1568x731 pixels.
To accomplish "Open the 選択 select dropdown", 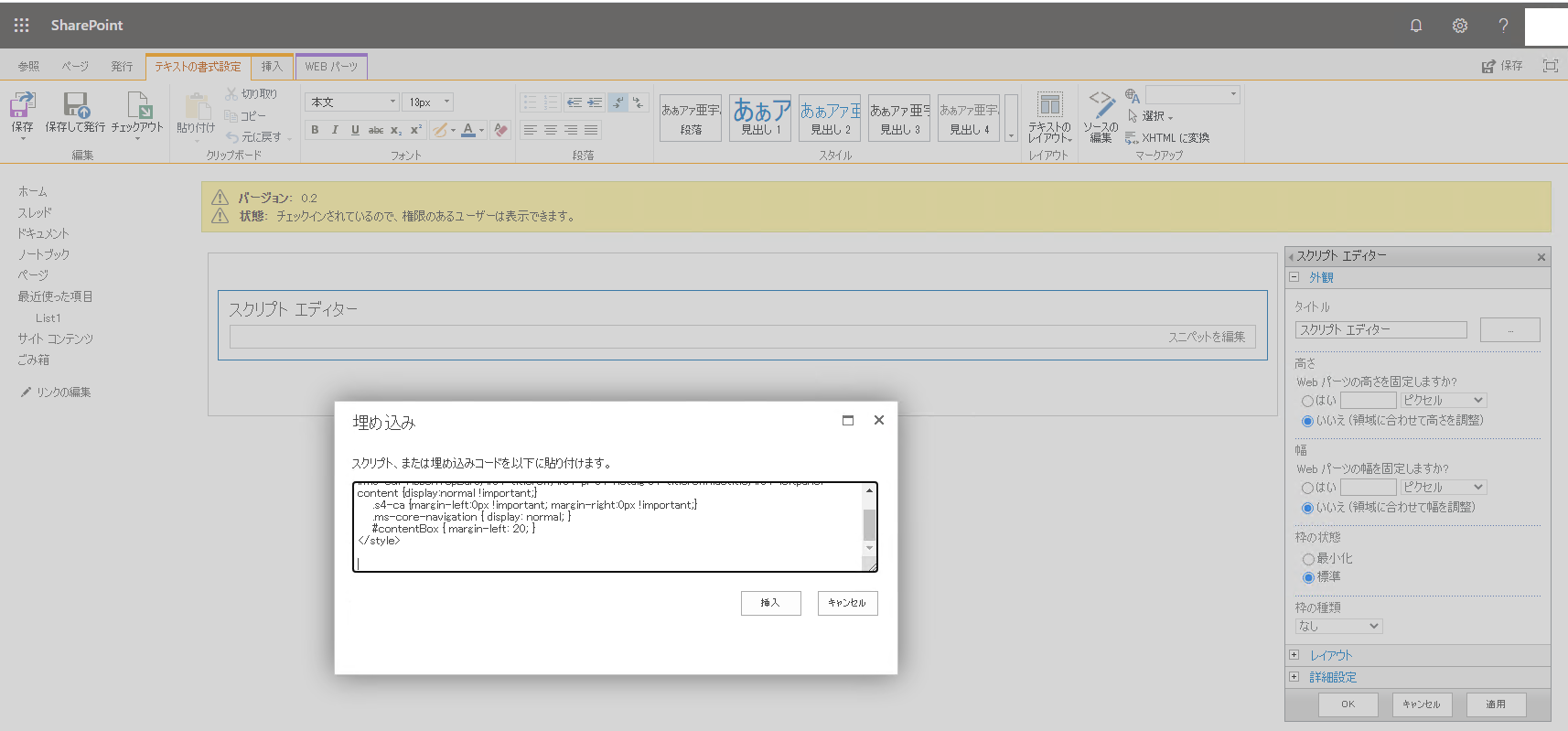I will click(x=1151, y=116).
